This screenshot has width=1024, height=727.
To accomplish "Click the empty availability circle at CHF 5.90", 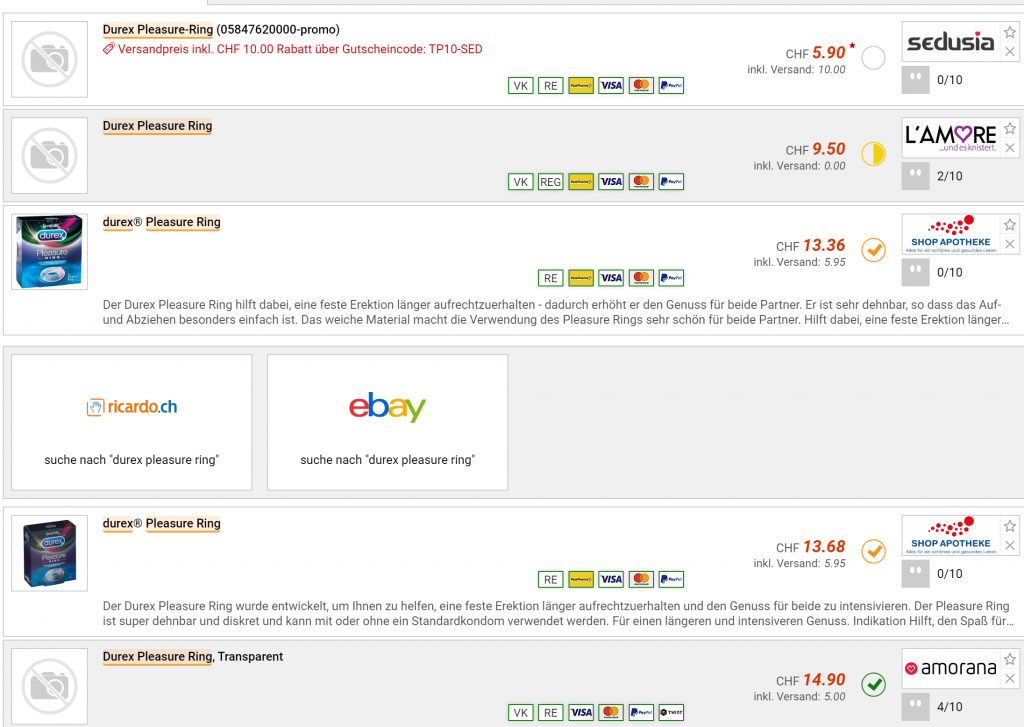I will 873,58.
